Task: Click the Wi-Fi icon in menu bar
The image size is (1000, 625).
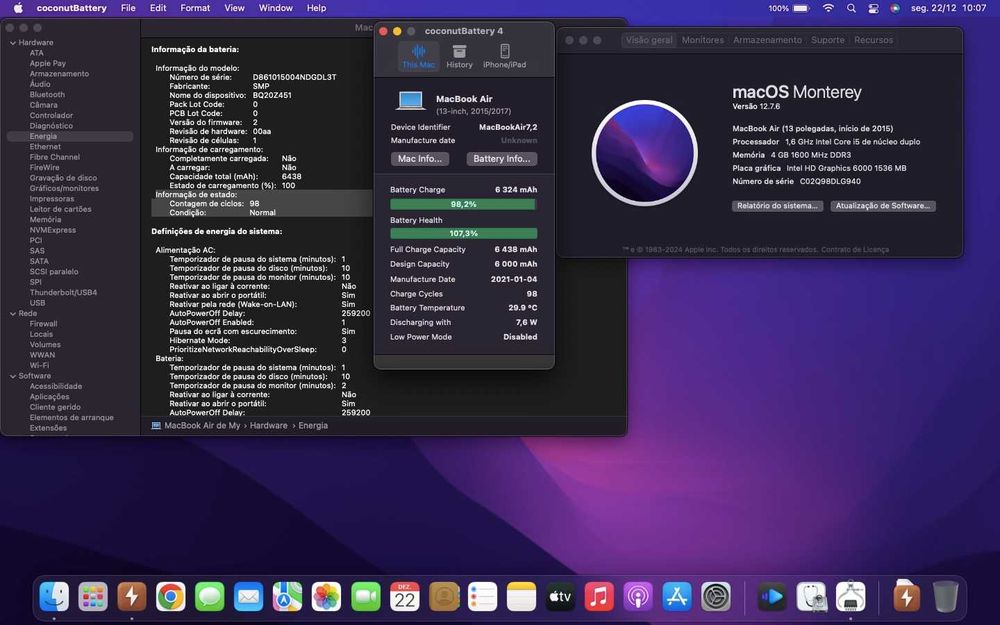Action: pos(828,8)
